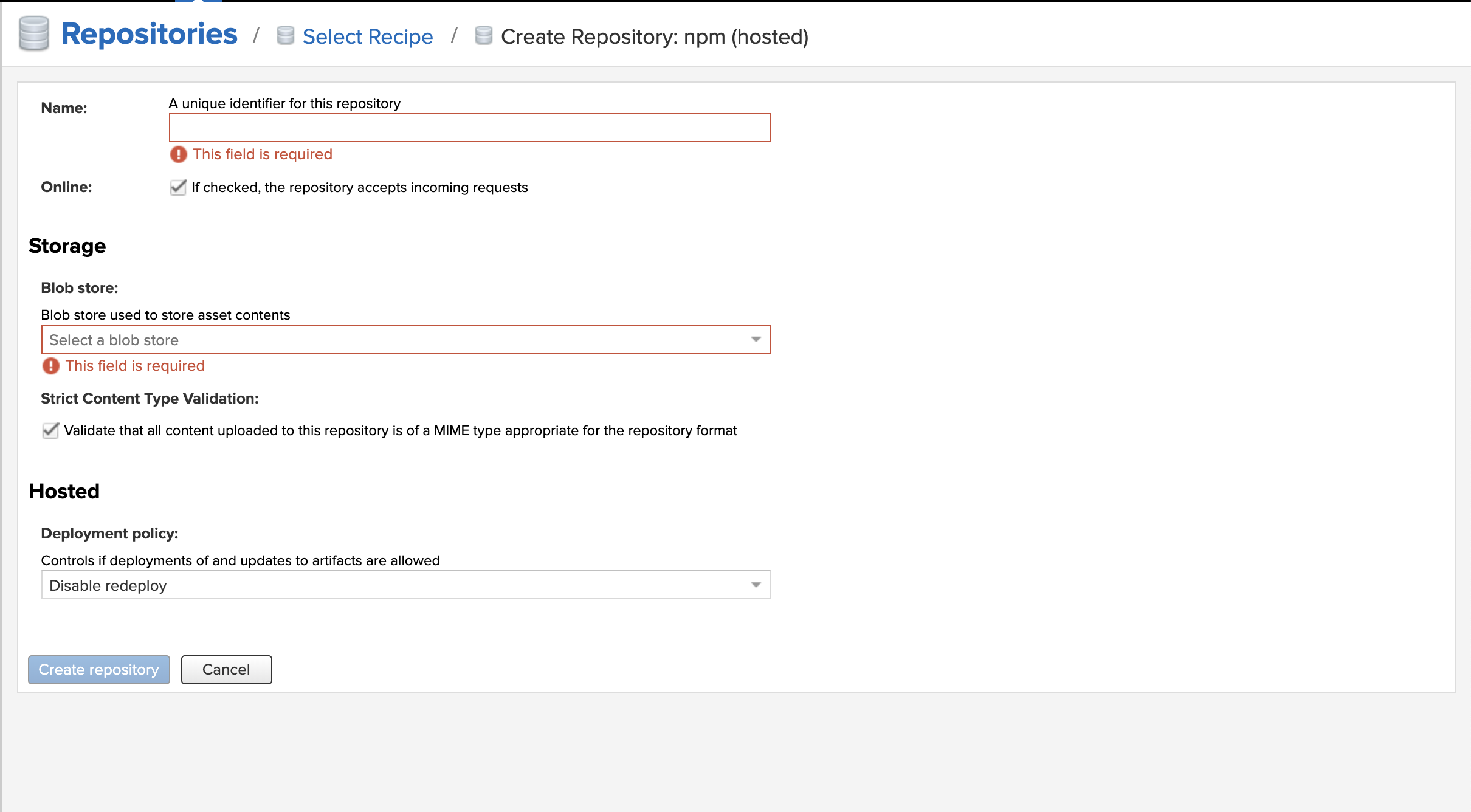Click the icon beside Create Repository: npm (hosted)
This screenshot has width=1471, height=812.
[483, 36]
